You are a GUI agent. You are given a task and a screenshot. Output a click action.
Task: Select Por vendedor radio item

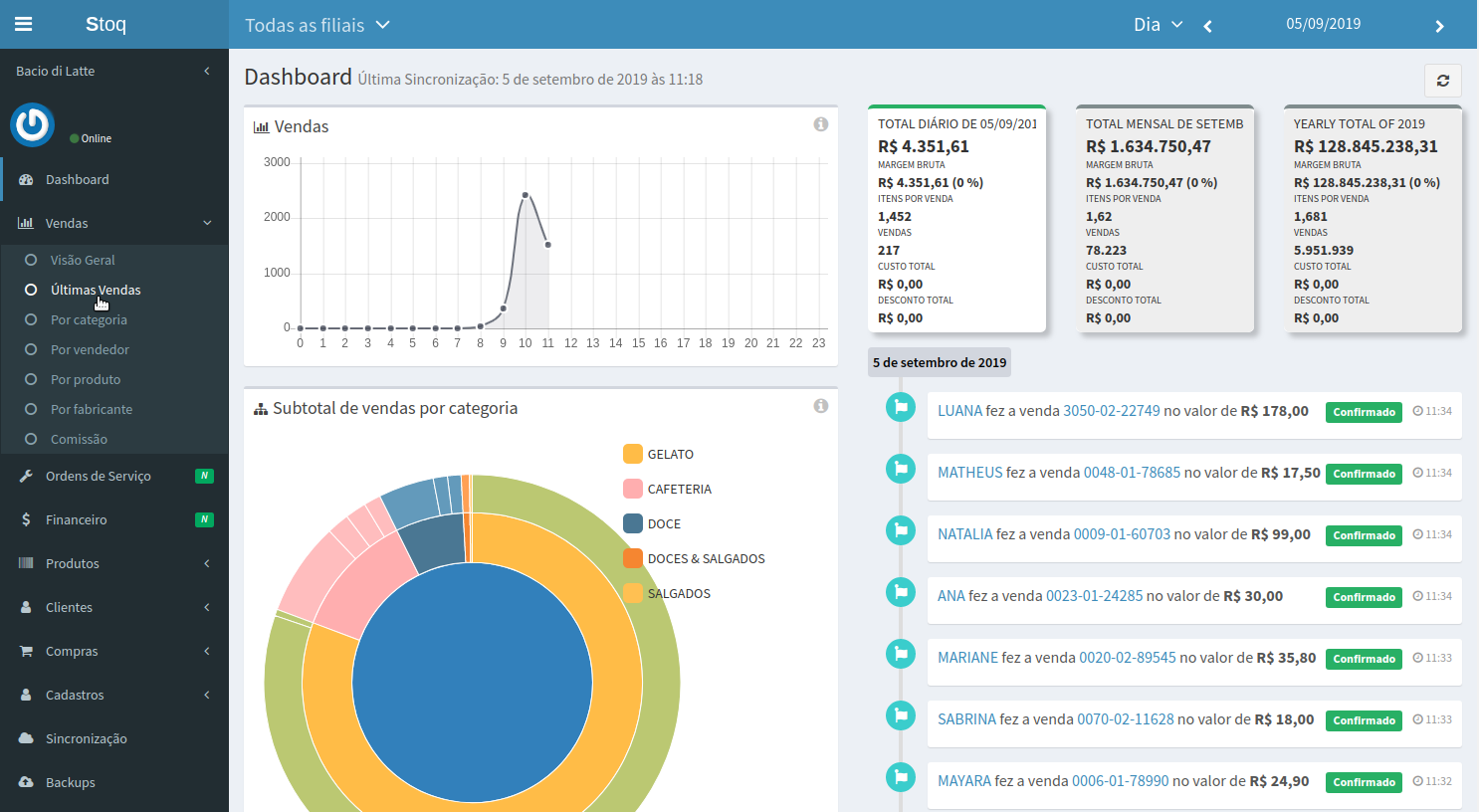tap(31, 350)
